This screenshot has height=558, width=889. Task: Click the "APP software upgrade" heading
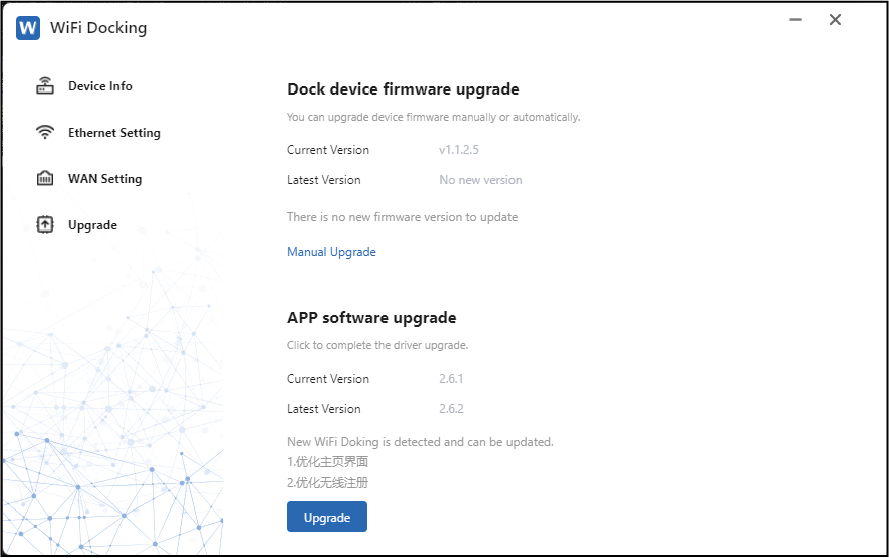point(371,318)
